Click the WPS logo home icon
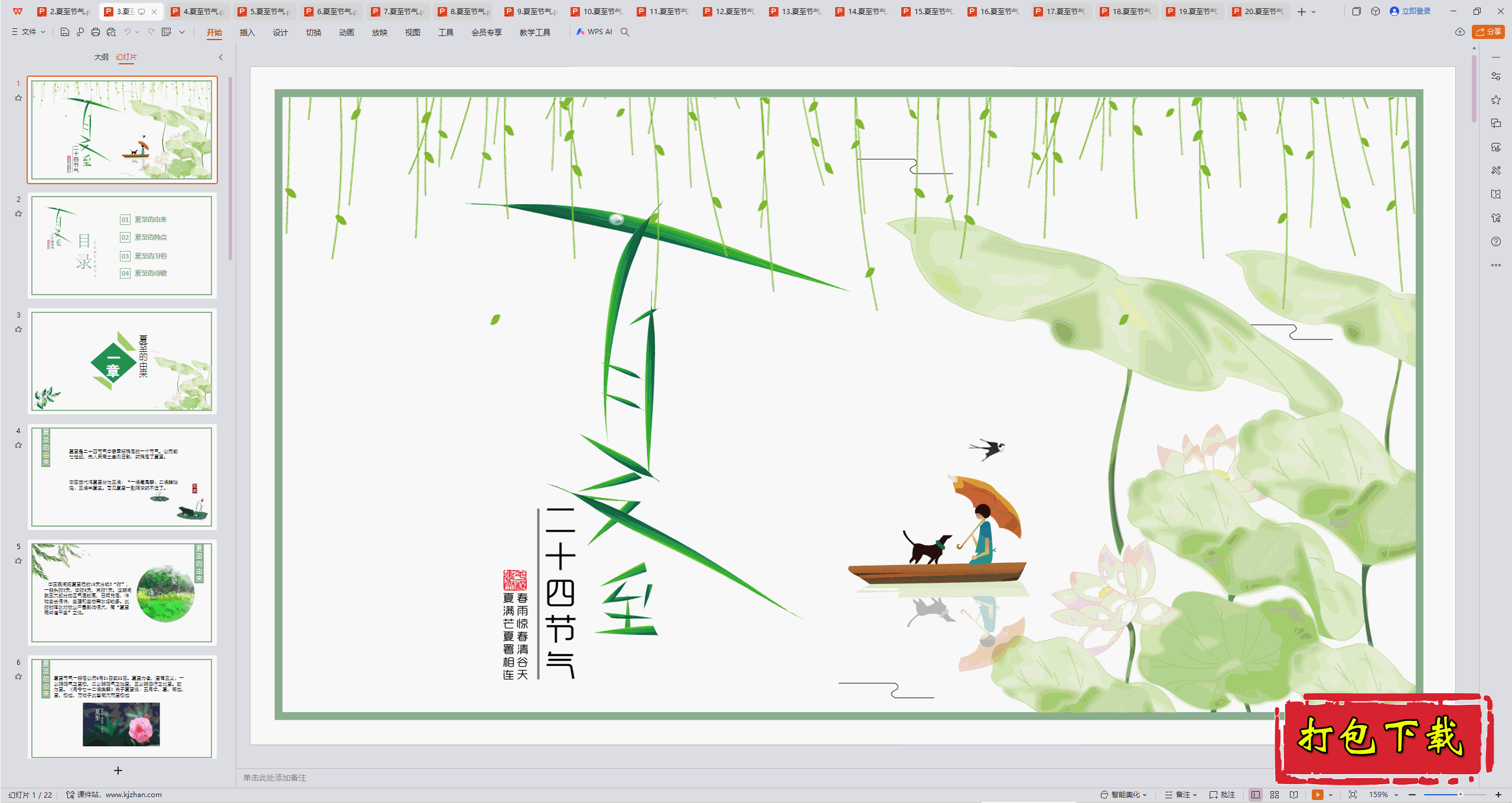This screenshot has height=803, width=1512. click(x=17, y=11)
